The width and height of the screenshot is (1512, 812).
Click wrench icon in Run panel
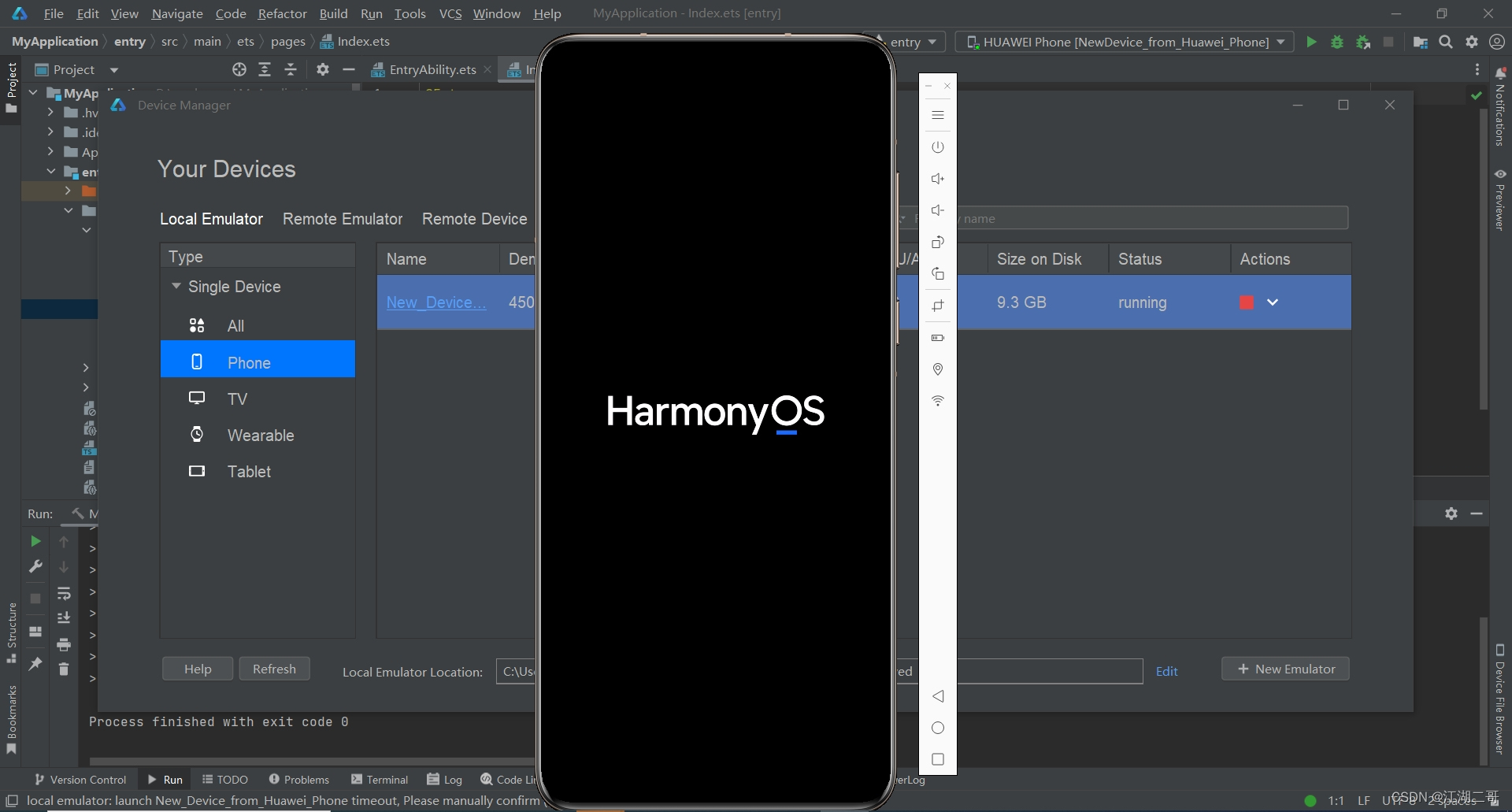[x=35, y=566]
